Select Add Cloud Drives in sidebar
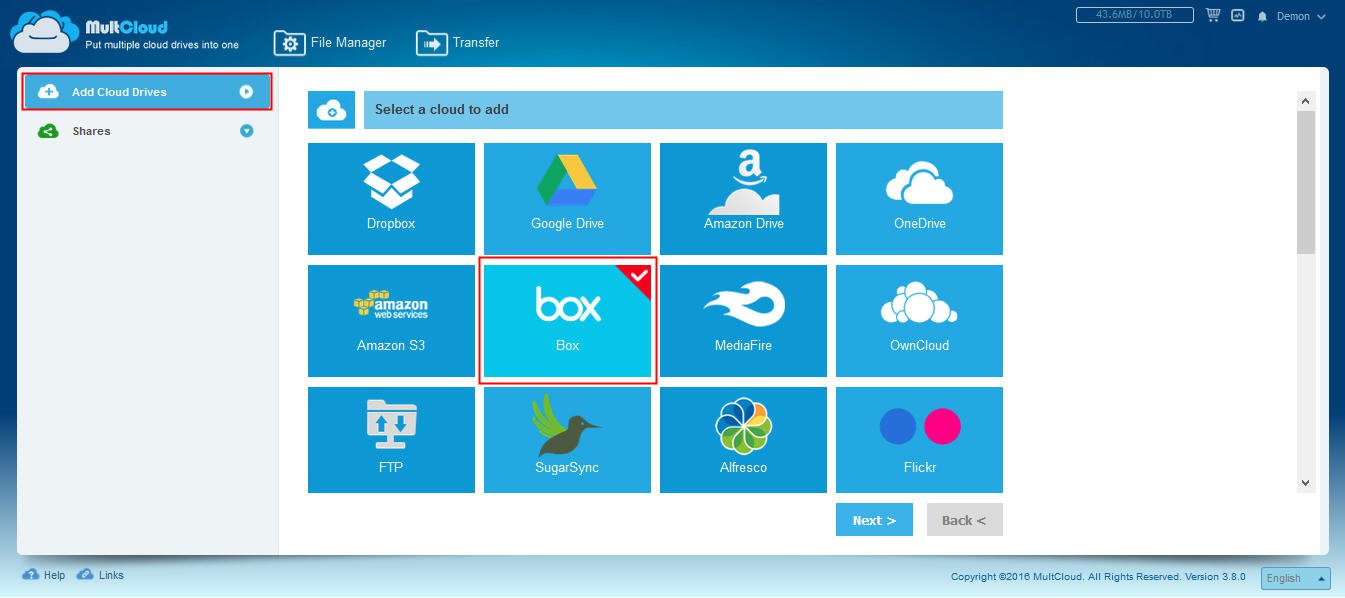Viewport: 1345px width, 598px height. [x=147, y=92]
